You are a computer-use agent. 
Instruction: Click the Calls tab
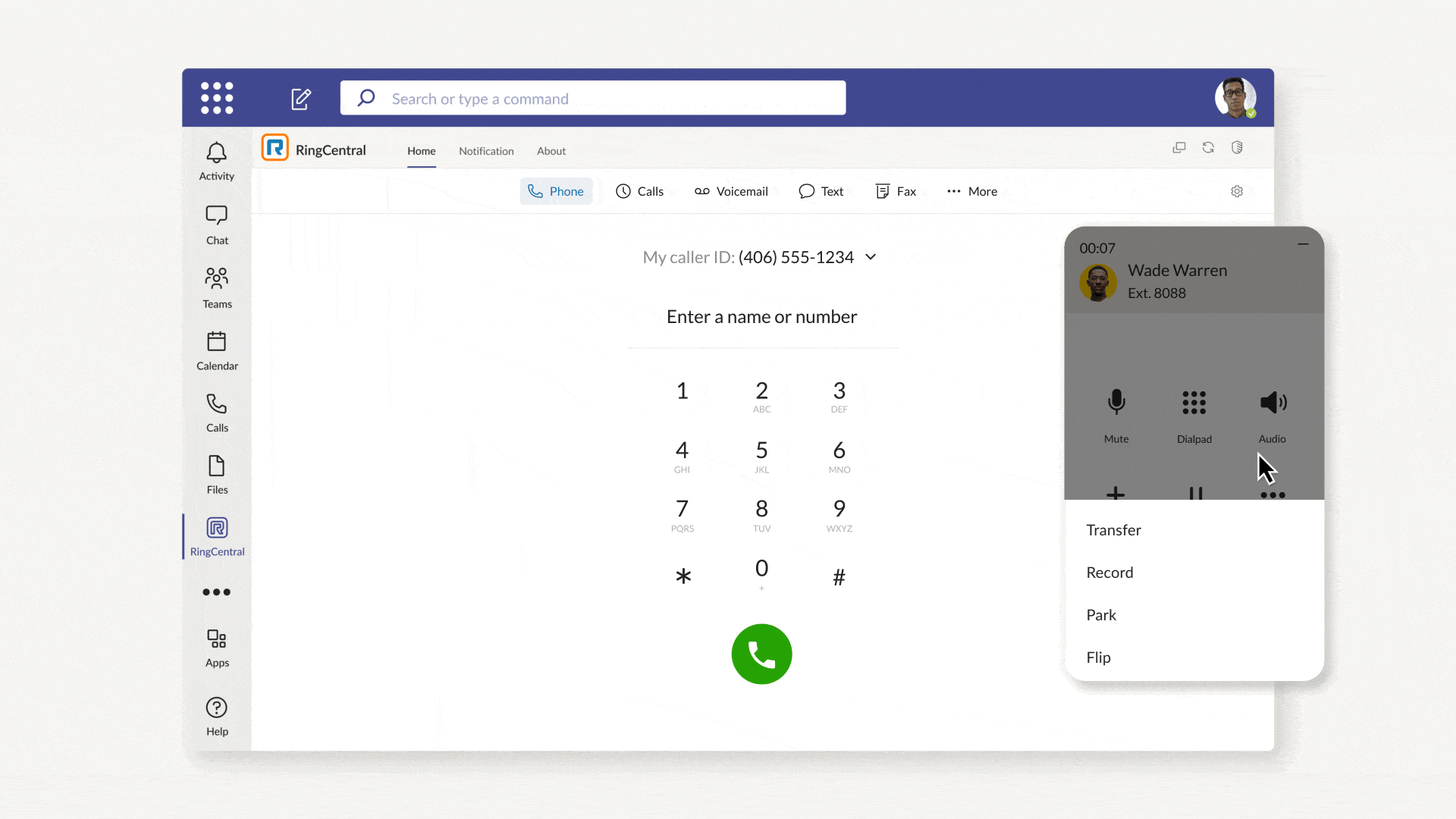641,190
